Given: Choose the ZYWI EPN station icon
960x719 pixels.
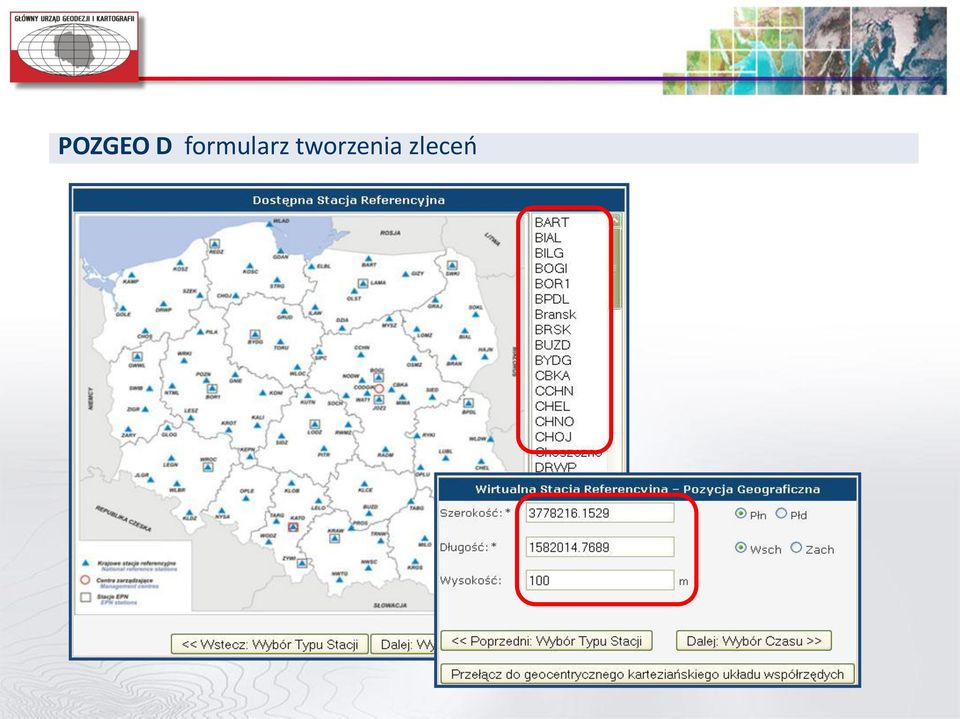Looking at the screenshot, I should coord(302,563).
